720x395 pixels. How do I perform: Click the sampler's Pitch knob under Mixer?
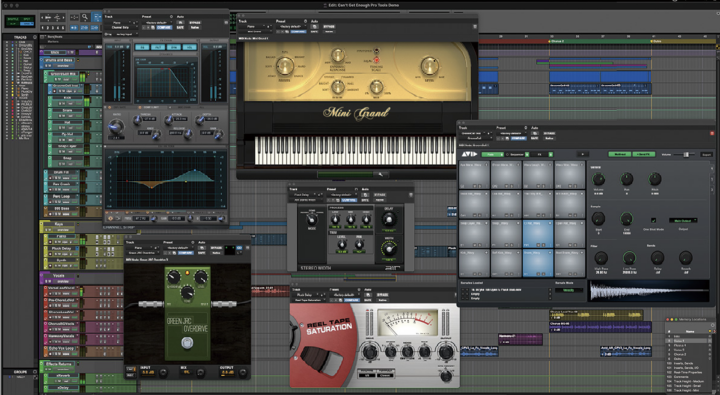pos(655,179)
